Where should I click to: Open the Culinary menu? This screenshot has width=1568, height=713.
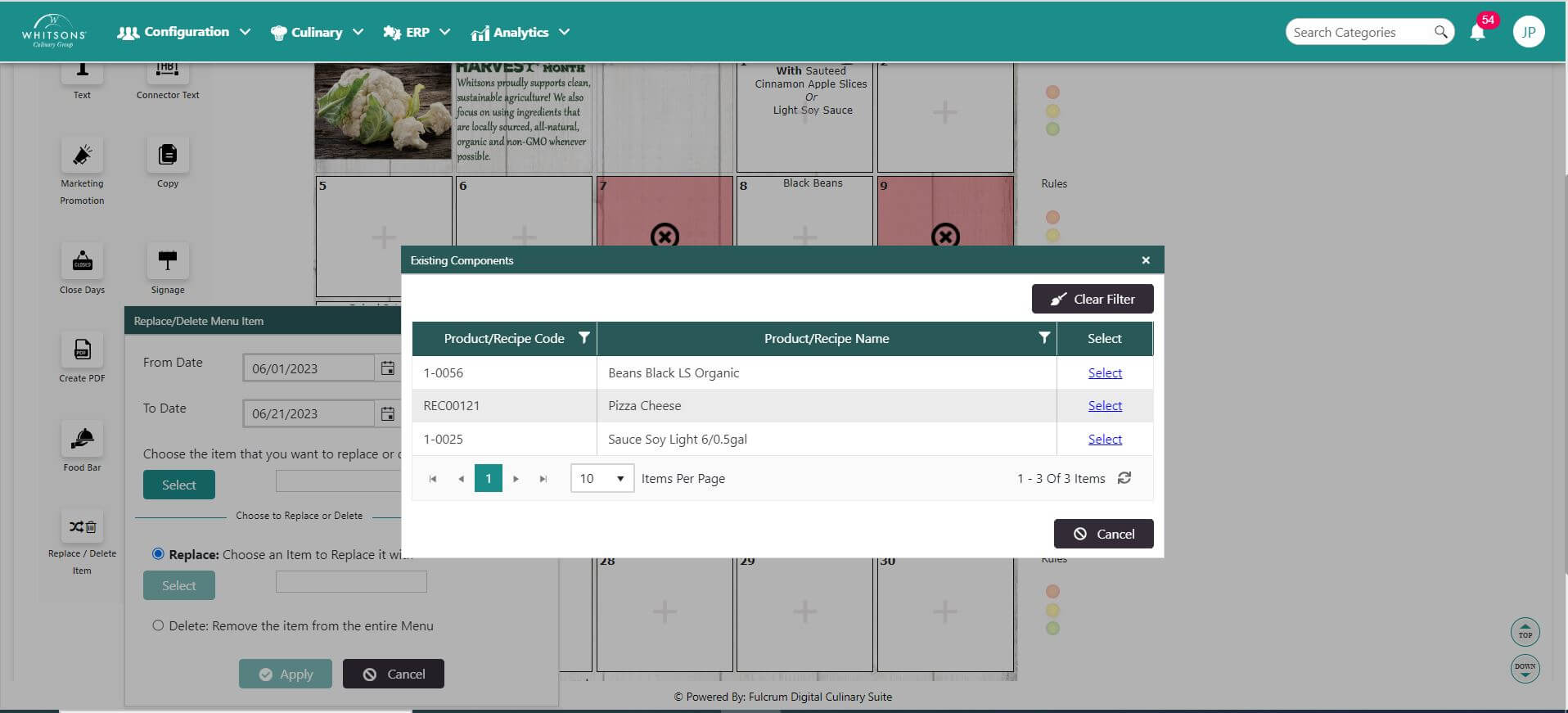click(317, 32)
